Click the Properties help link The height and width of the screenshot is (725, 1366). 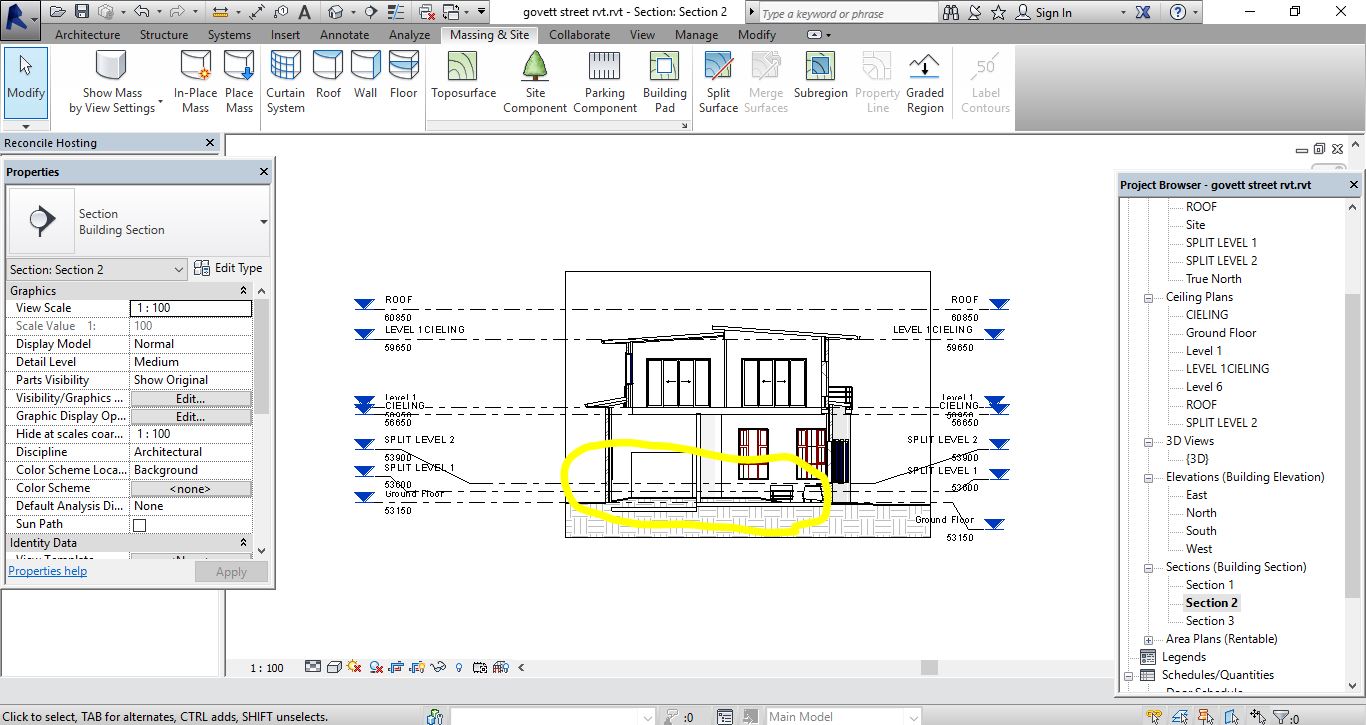tap(47, 570)
